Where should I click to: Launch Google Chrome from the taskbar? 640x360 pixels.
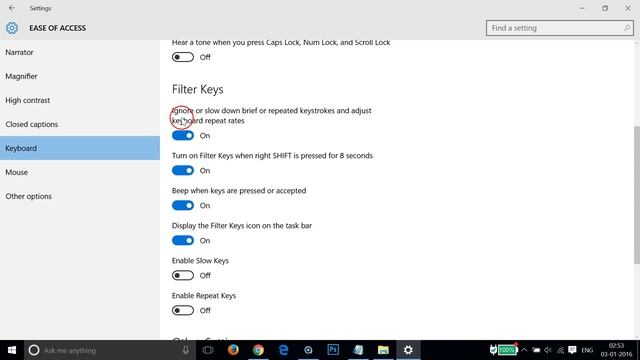[x=258, y=350]
